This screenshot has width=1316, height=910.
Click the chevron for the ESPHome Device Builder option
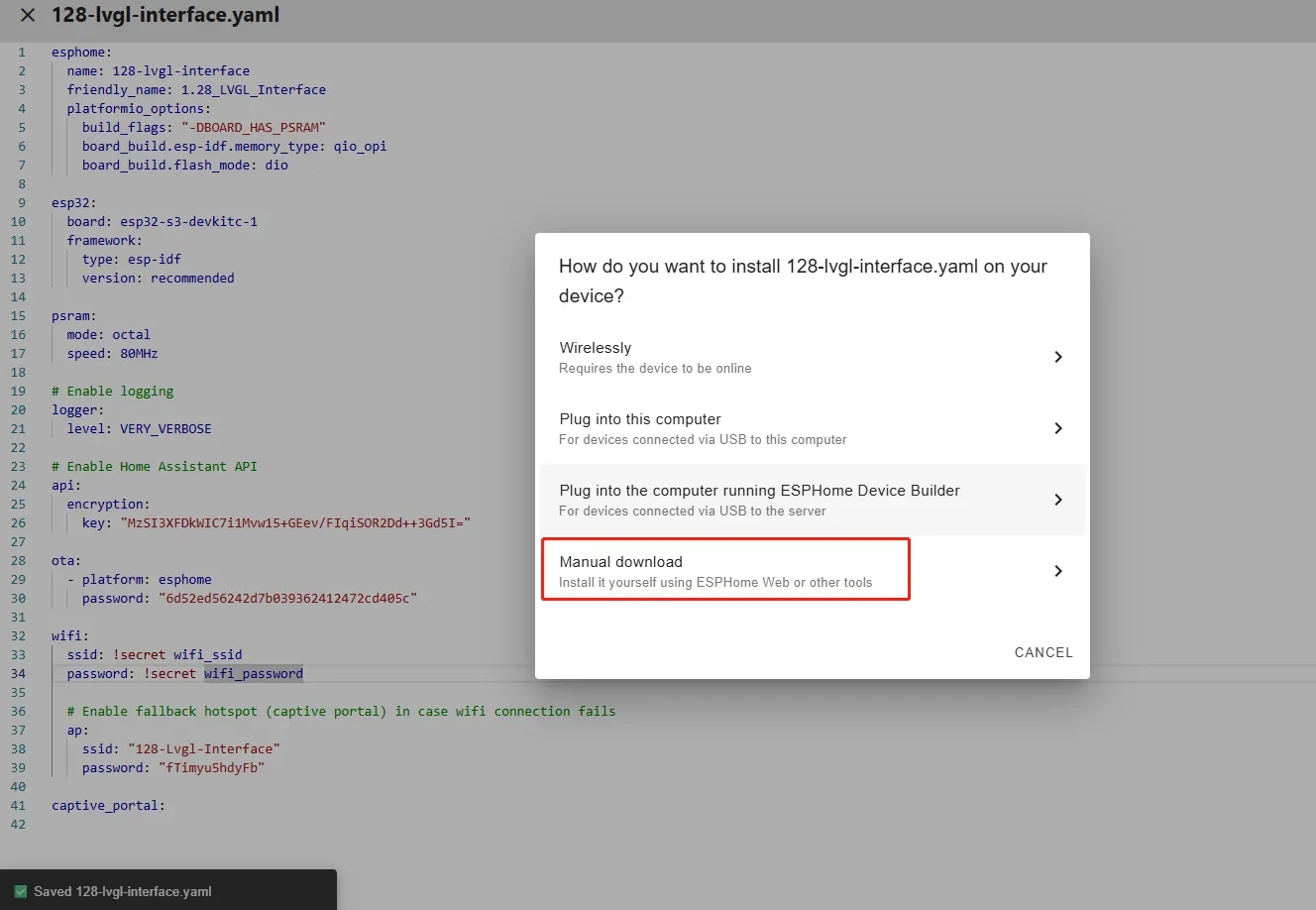click(1057, 500)
